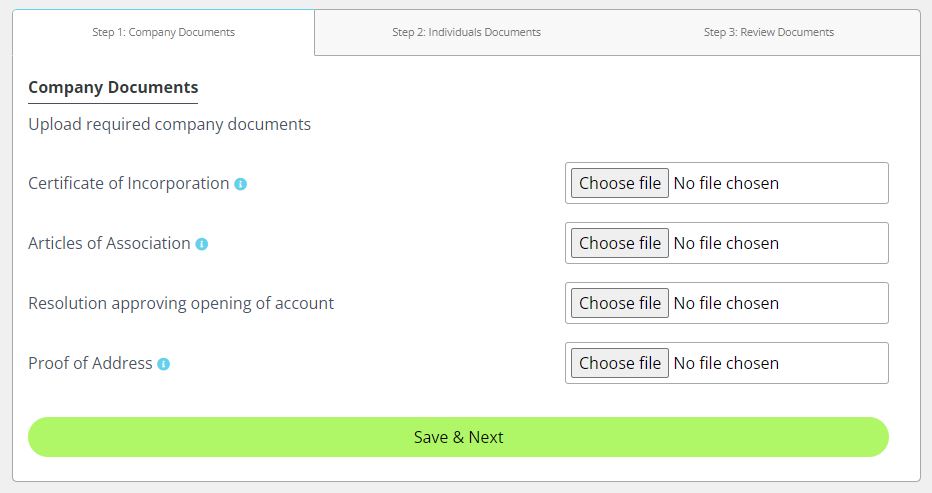The width and height of the screenshot is (932, 493).
Task: Click the green Save & Next button
Action: [x=458, y=437]
